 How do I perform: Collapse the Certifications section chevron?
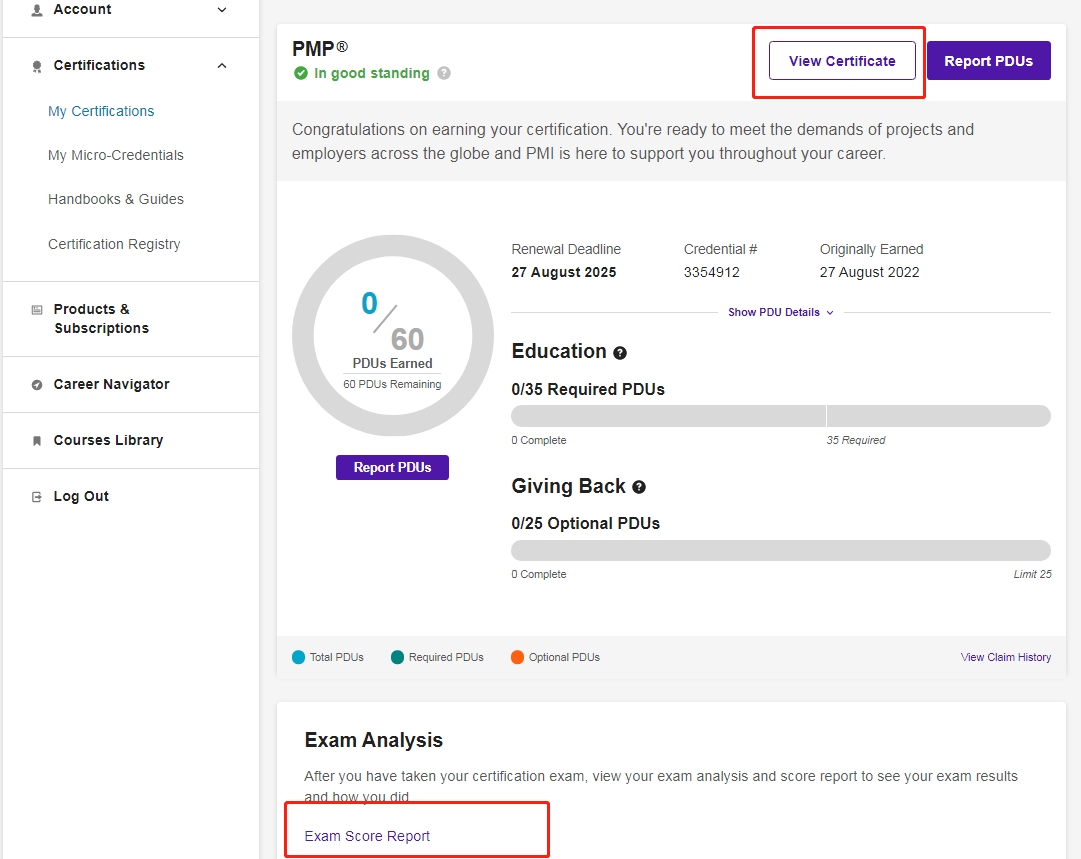[222, 66]
